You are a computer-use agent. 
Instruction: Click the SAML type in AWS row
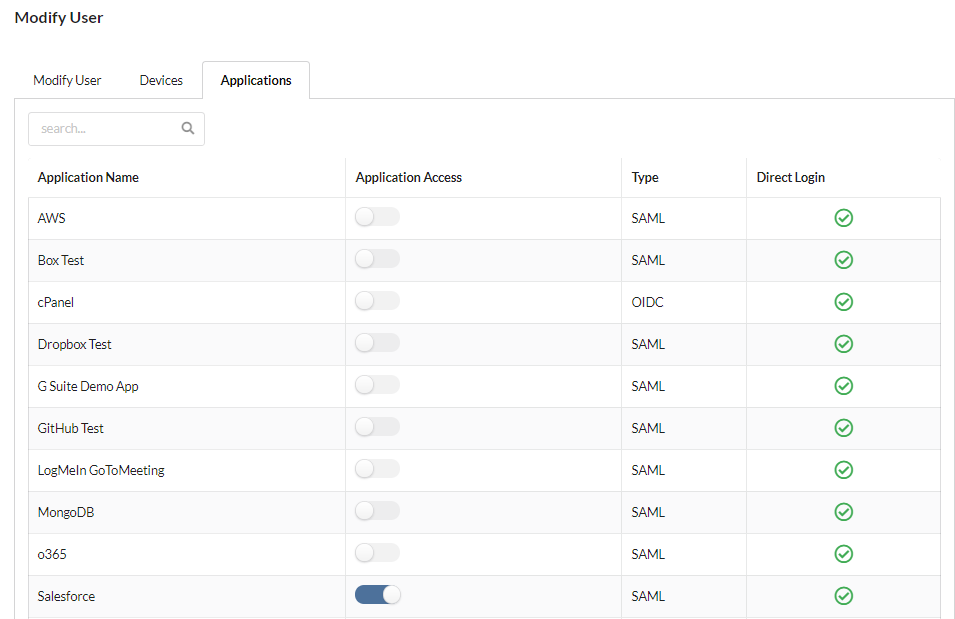pyautogui.click(x=648, y=218)
